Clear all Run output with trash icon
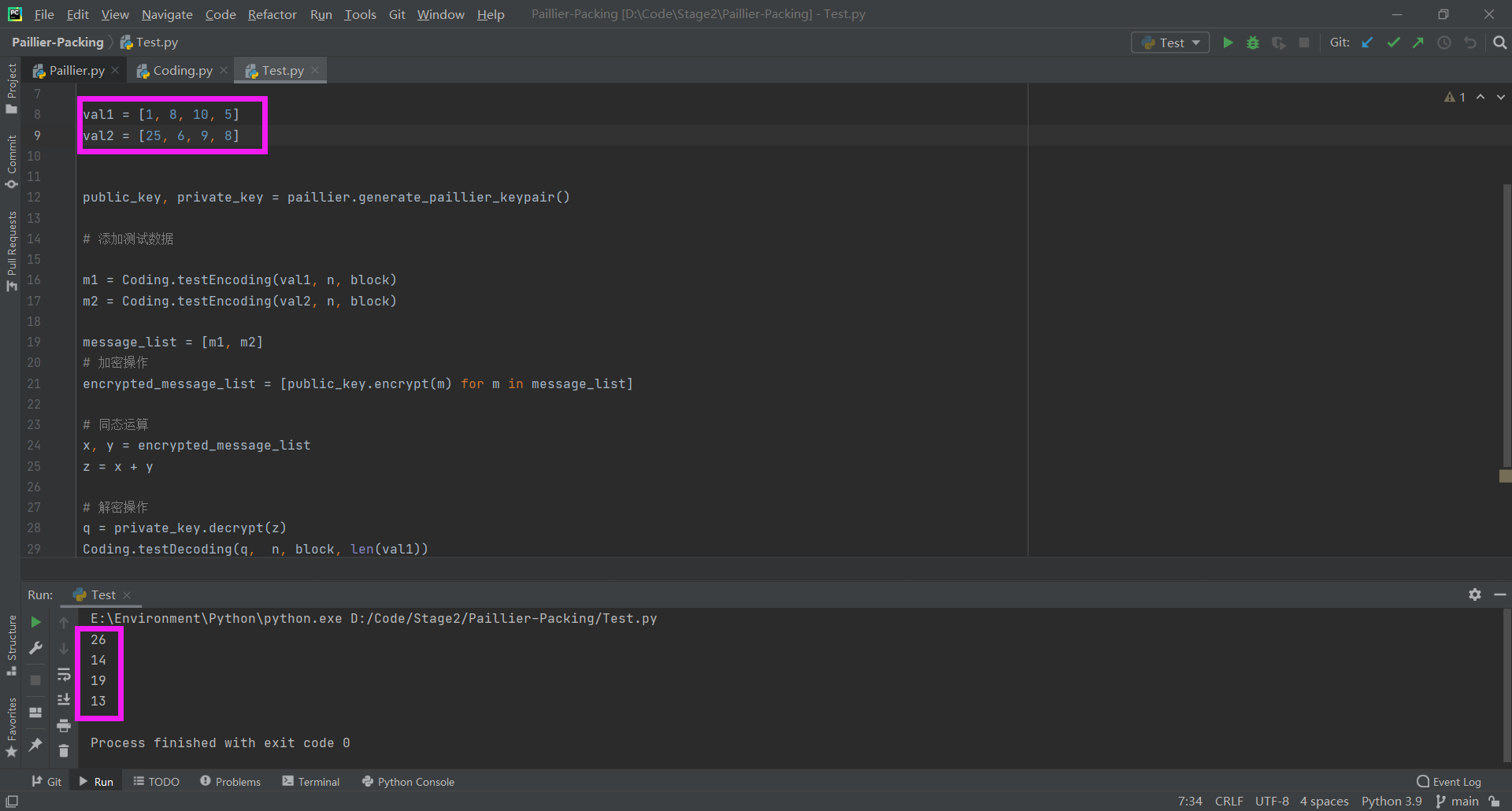The image size is (1512, 811). (x=64, y=751)
